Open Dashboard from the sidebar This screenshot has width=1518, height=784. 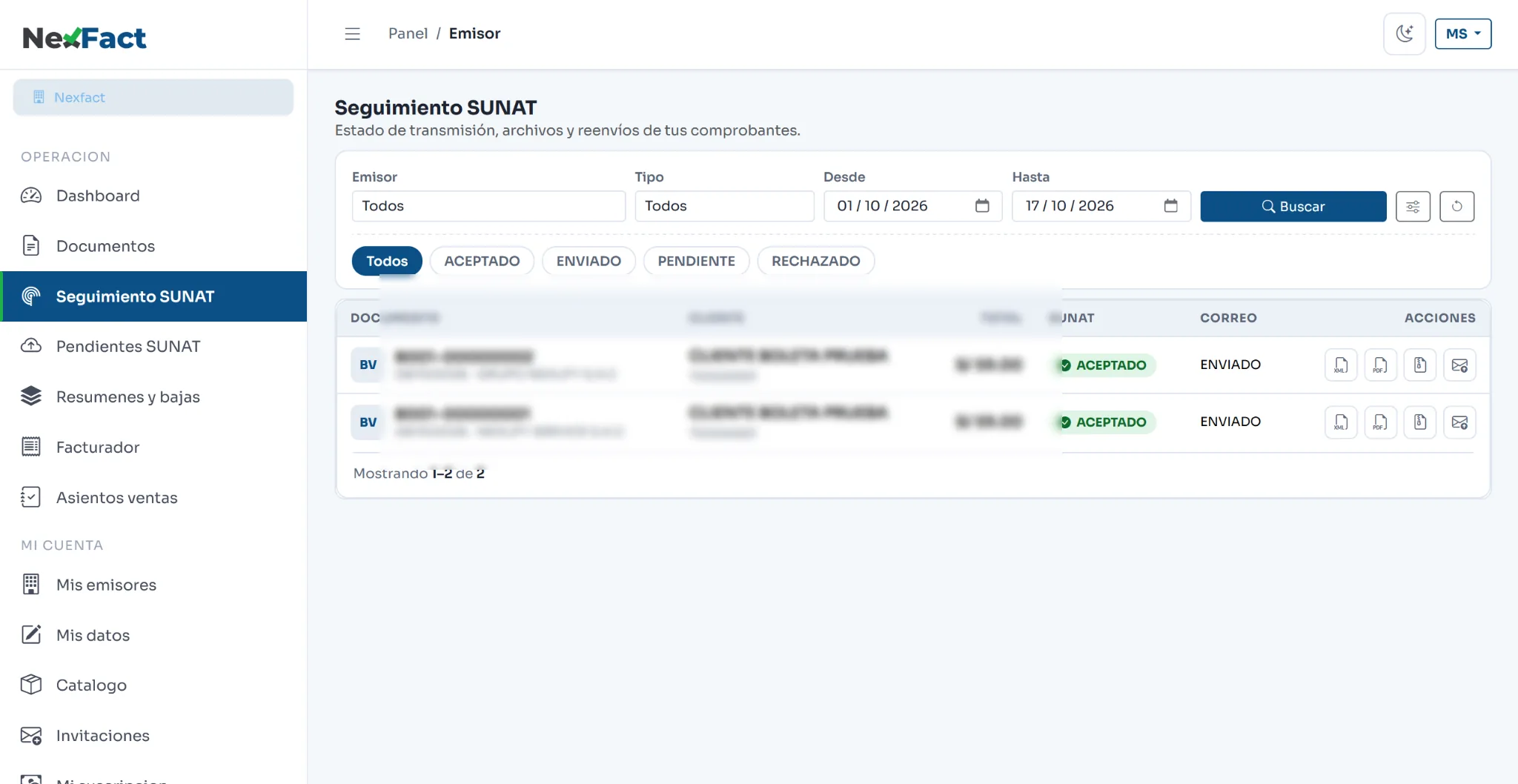tap(153, 196)
